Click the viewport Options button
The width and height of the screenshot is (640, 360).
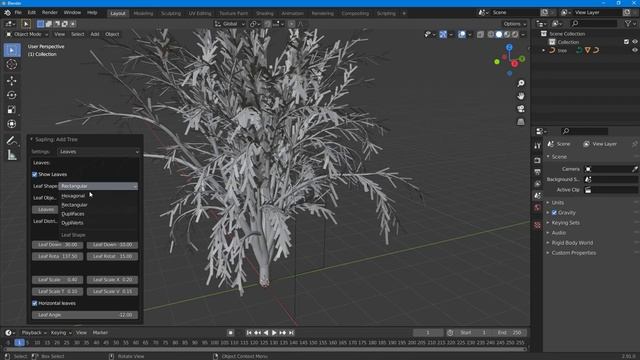514,24
